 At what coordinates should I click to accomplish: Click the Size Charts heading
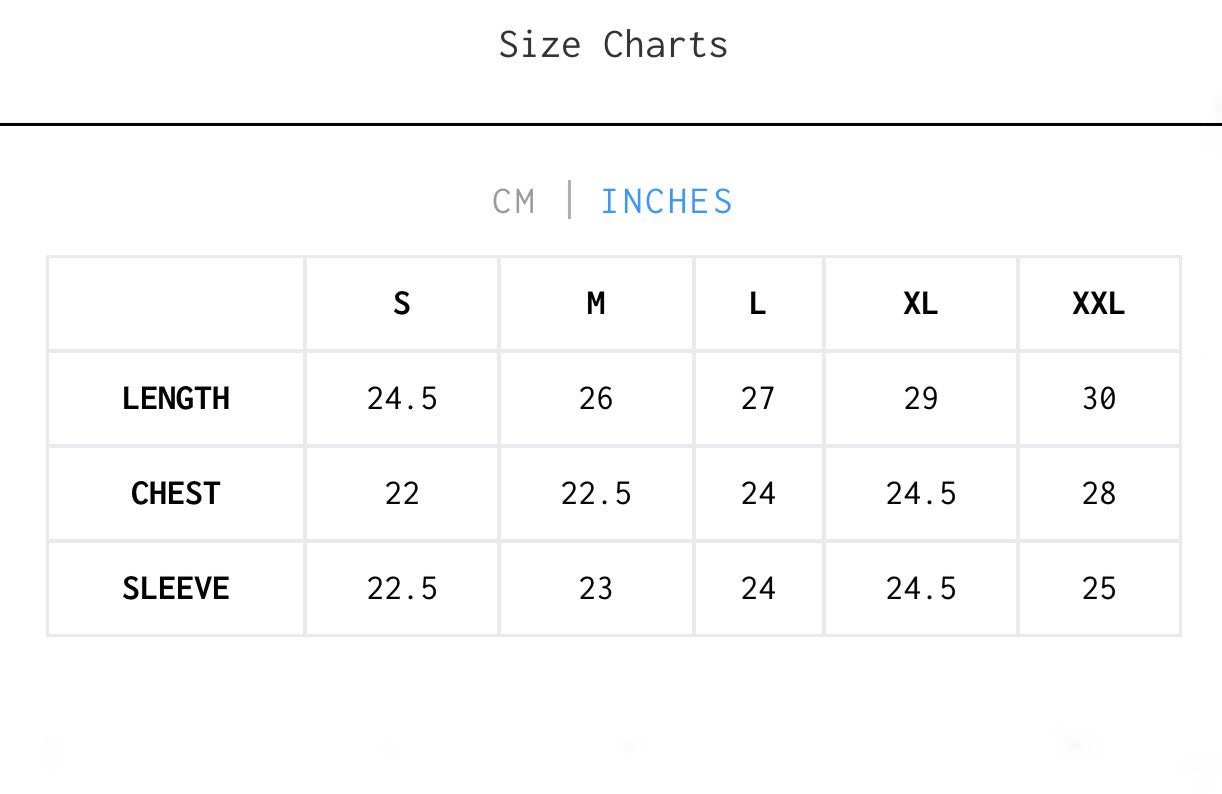coord(614,45)
